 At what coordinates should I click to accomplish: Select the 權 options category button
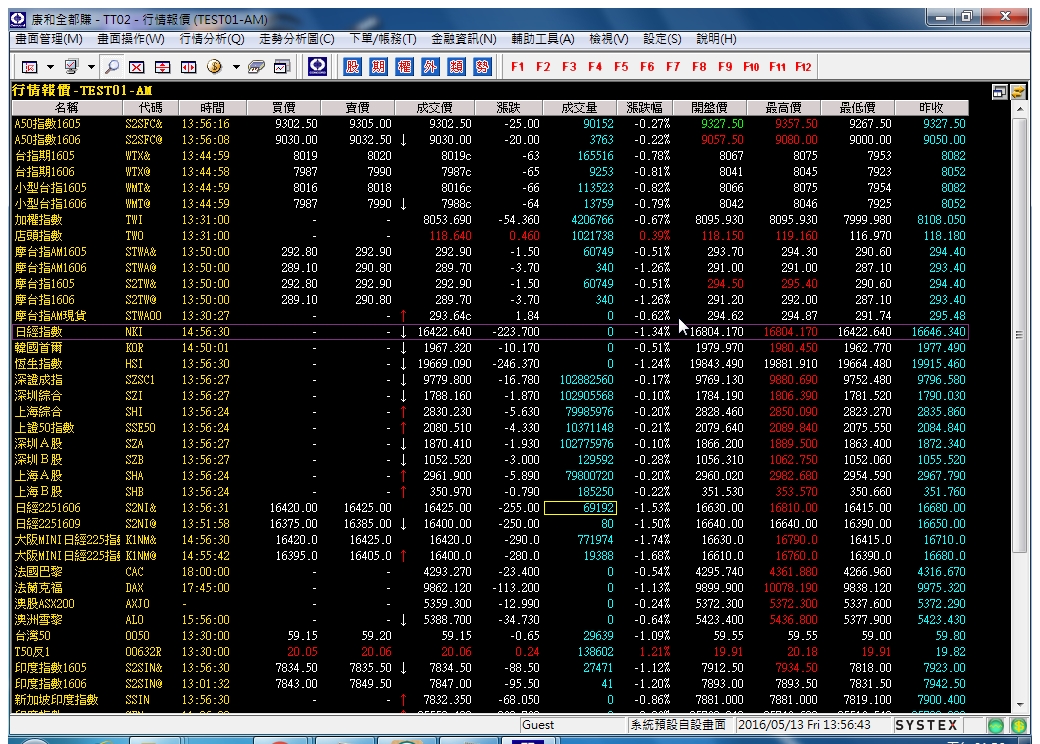coord(404,66)
